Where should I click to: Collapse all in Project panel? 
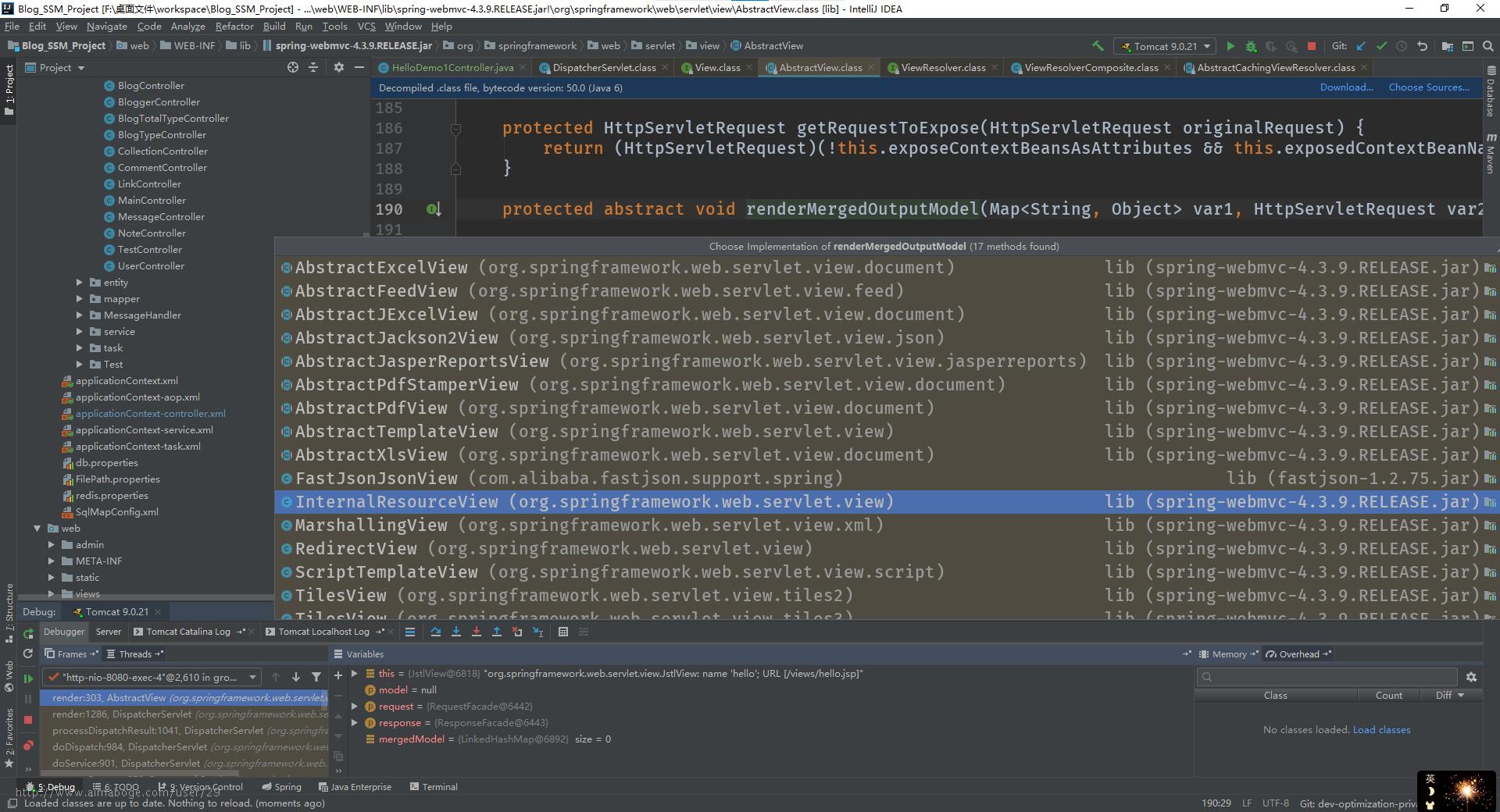point(313,67)
